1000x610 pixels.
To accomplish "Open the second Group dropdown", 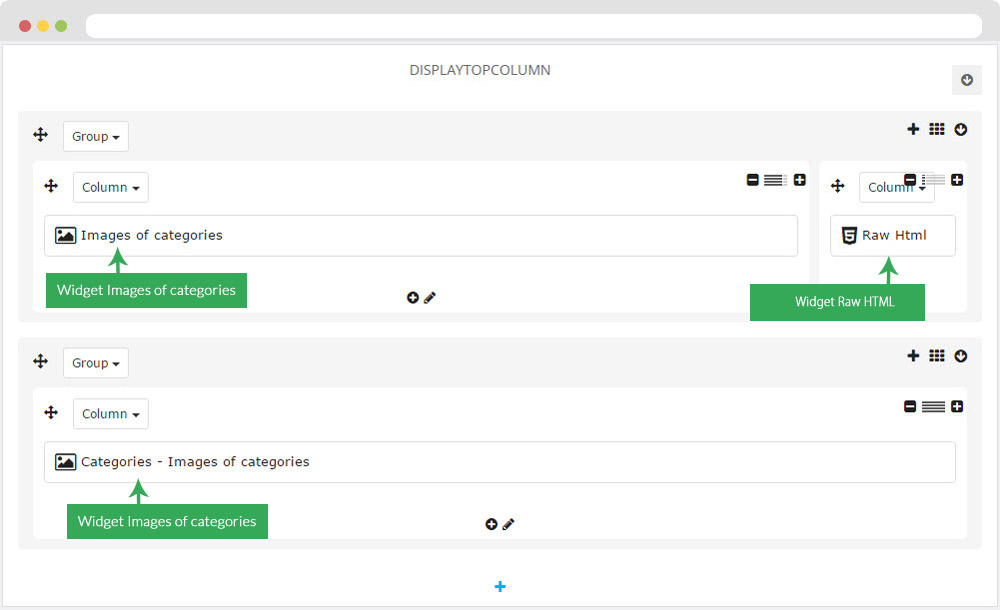I will point(96,363).
